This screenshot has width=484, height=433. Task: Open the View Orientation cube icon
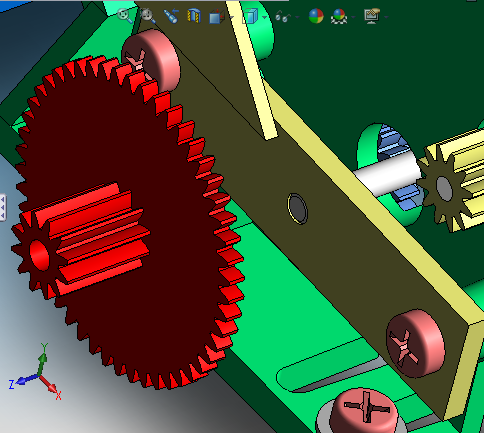point(217,16)
